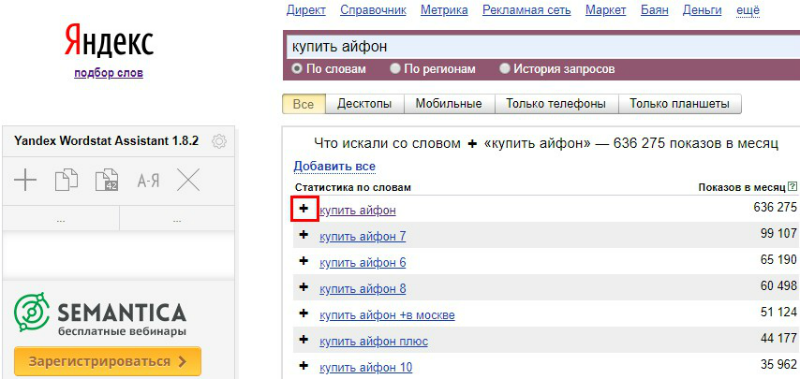Switch to the 'Все' devices tab
The height and width of the screenshot is (379, 800).
(304, 104)
